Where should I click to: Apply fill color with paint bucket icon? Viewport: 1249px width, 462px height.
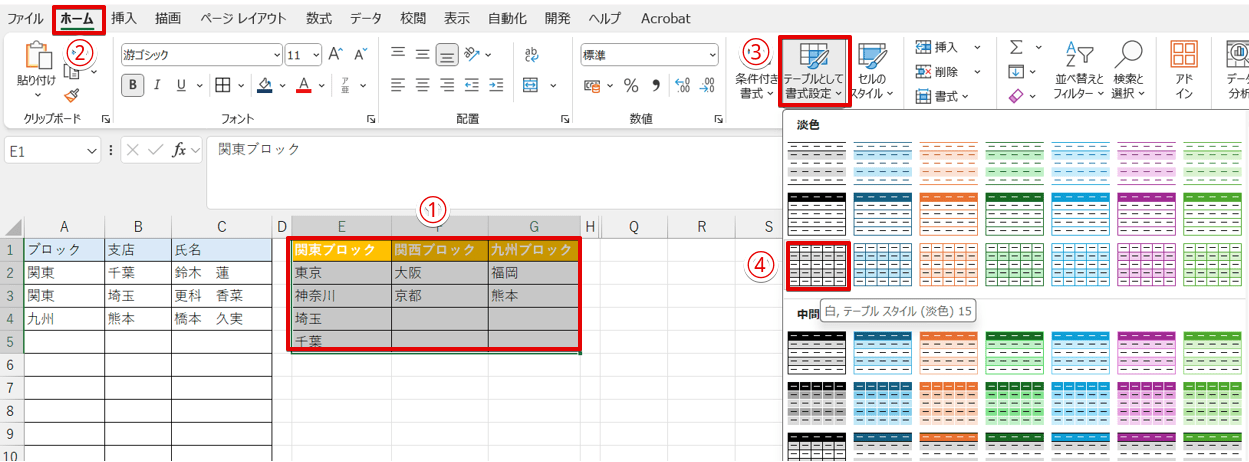[265, 85]
